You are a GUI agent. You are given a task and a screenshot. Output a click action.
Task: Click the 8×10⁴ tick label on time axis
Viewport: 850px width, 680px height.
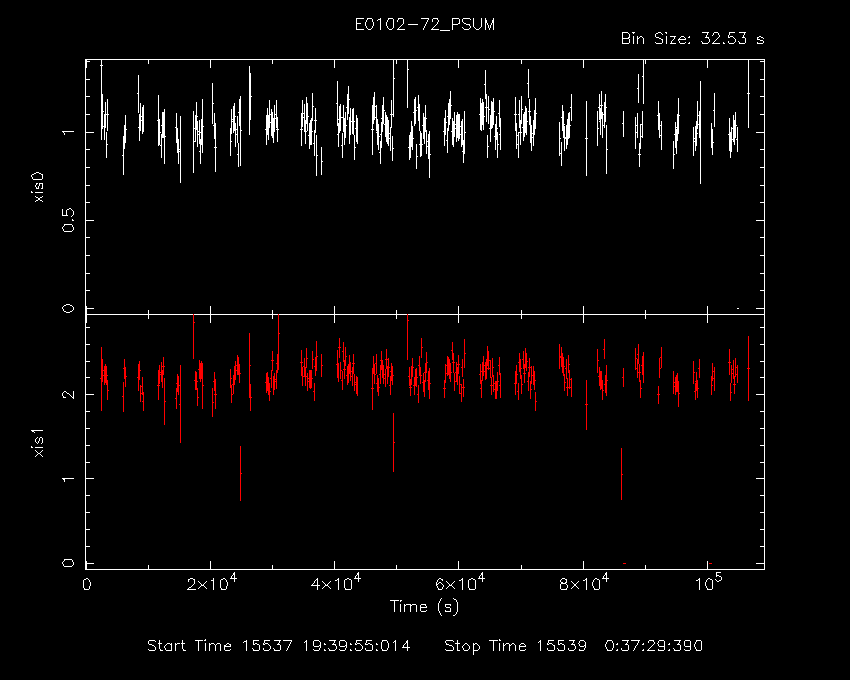point(584,582)
